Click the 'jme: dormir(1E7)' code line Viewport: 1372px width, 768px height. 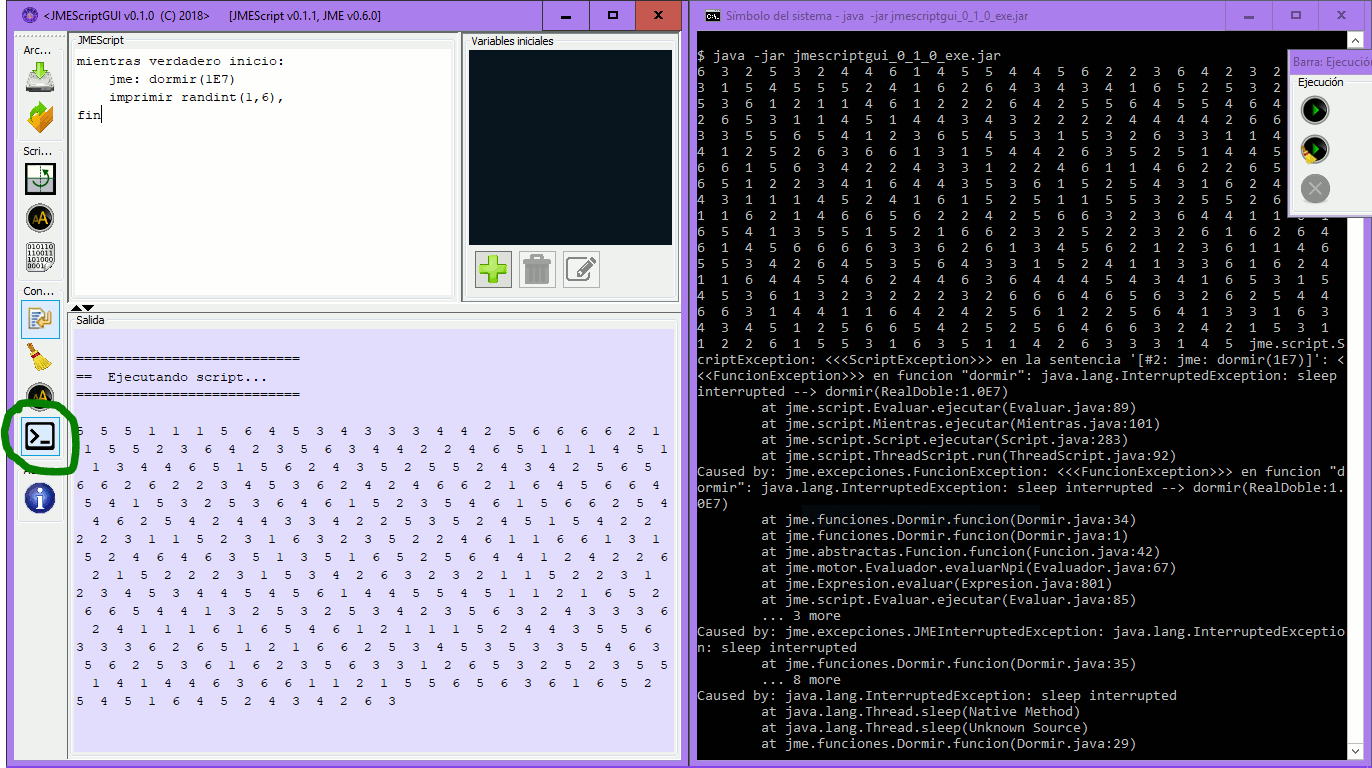click(x=172, y=80)
